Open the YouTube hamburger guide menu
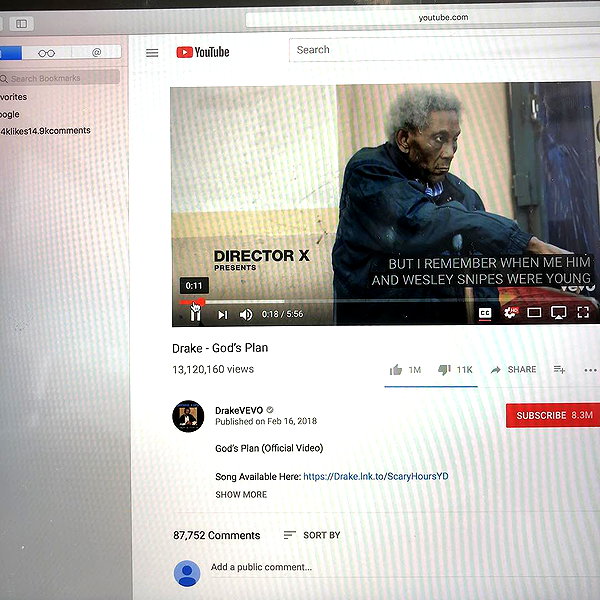This screenshot has height=600, width=600. pos(152,53)
